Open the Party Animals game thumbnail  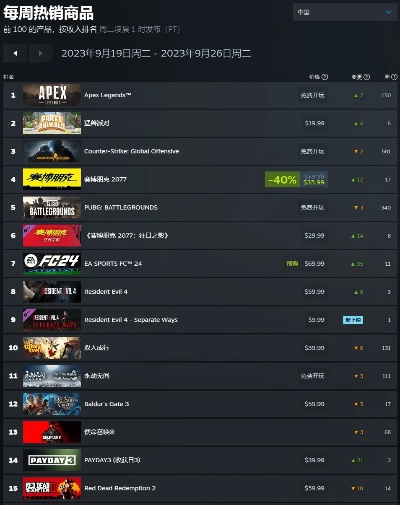click(52, 123)
